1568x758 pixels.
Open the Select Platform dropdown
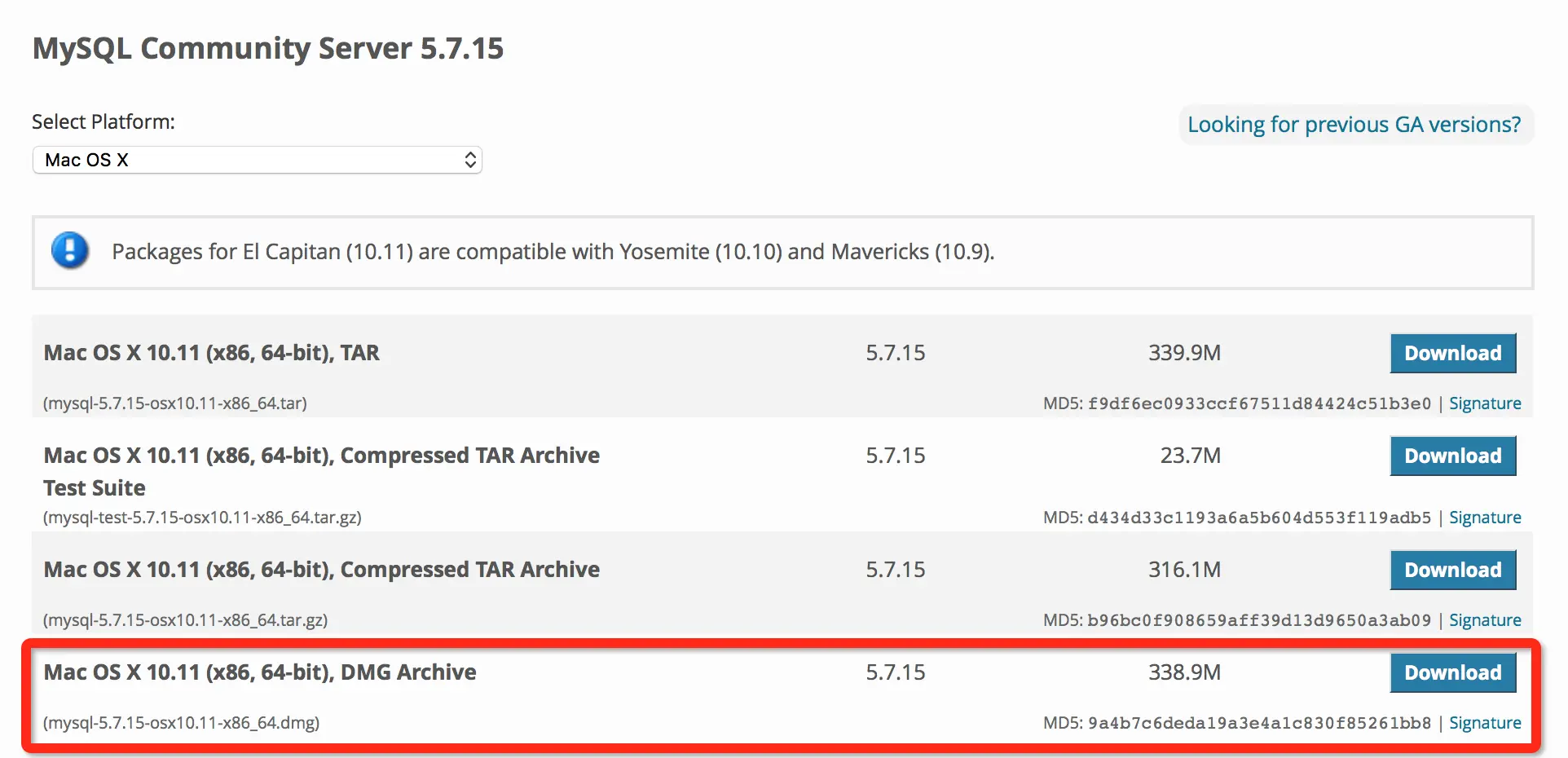tap(257, 160)
